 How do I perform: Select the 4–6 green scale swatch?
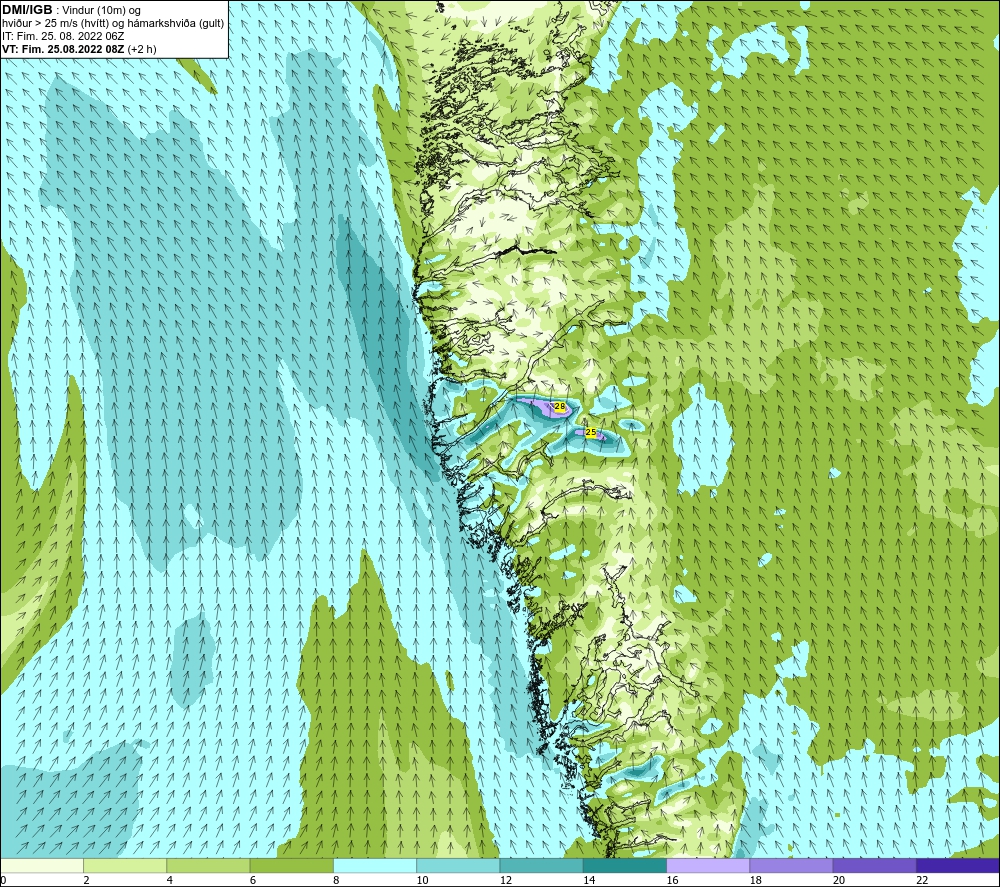tap(209, 865)
